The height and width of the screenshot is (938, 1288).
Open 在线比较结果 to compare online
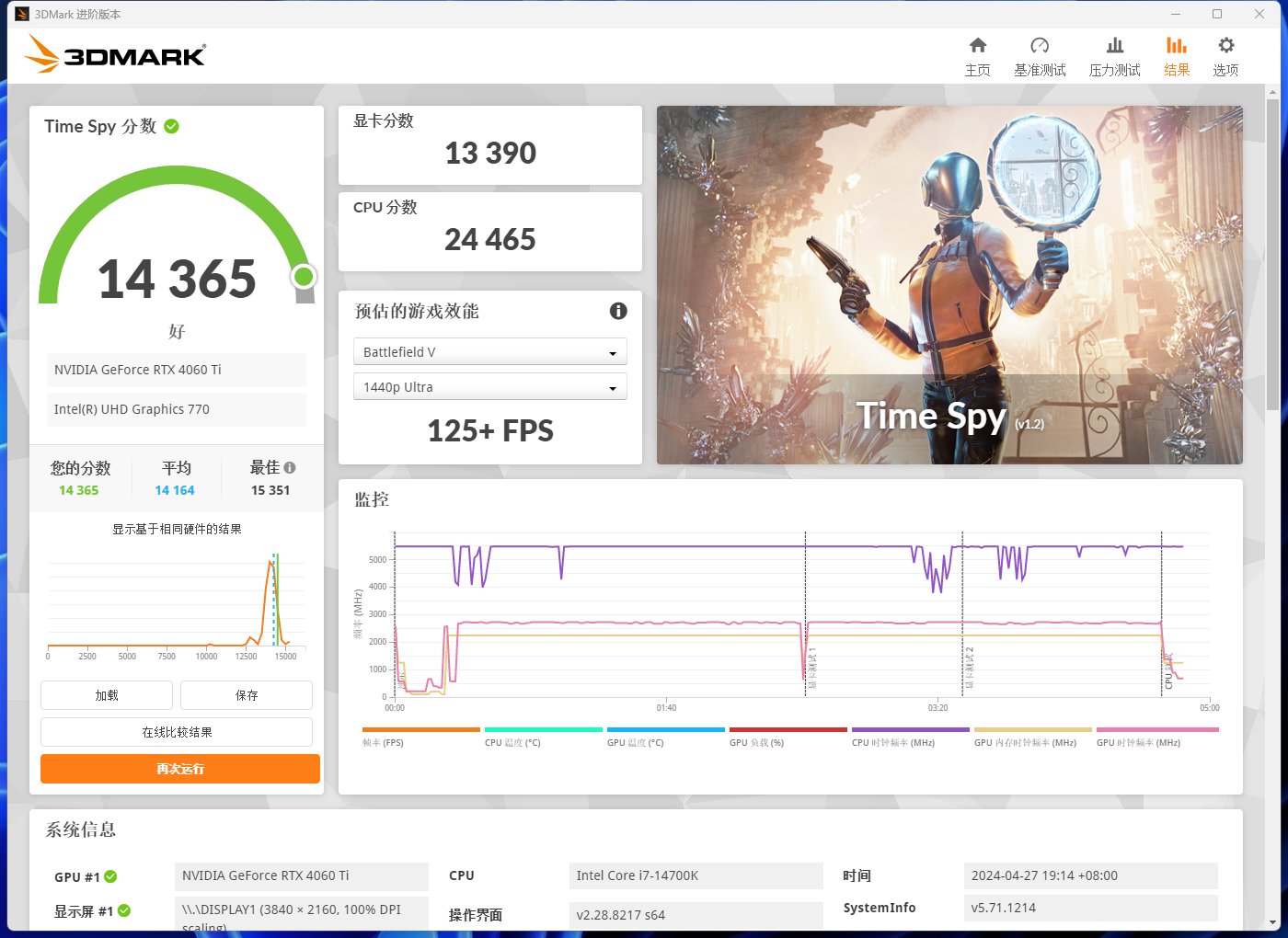coord(176,732)
